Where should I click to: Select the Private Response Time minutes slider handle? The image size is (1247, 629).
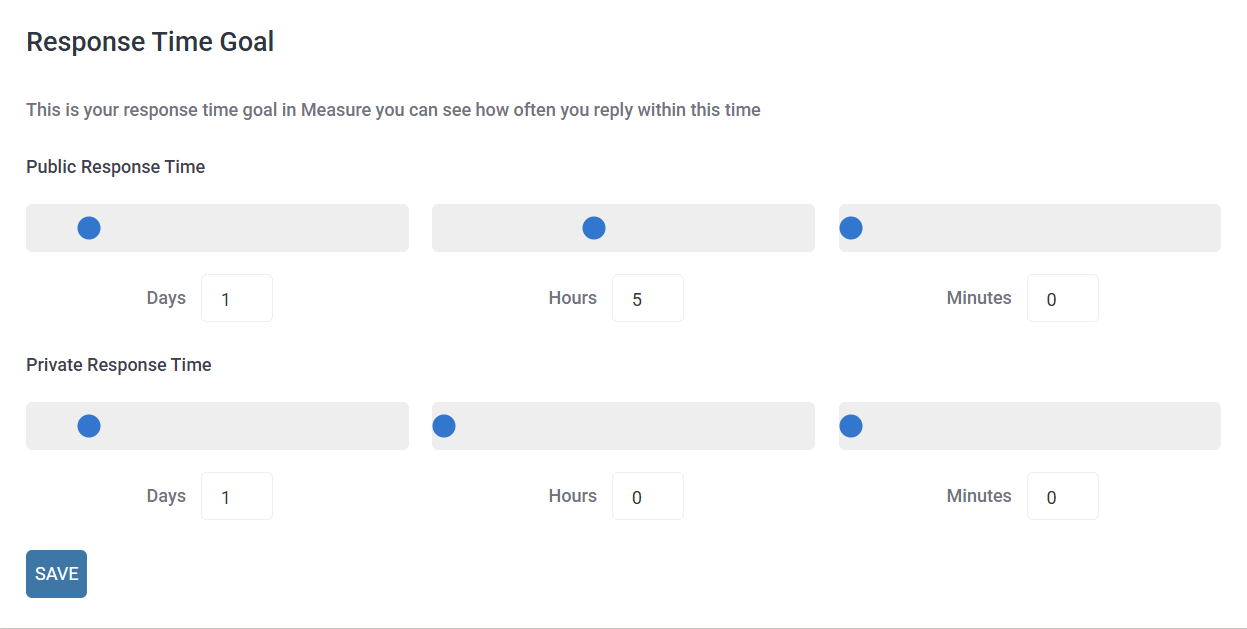(x=851, y=426)
